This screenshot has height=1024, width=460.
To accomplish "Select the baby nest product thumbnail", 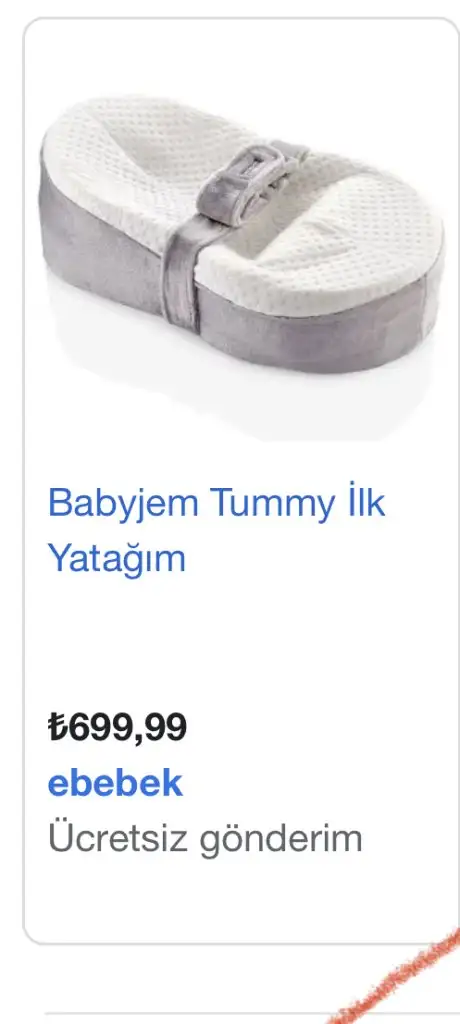I will pos(242,235).
